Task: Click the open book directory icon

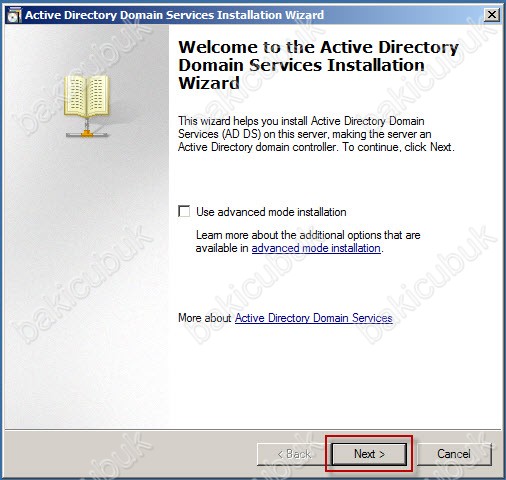Action: (x=87, y=96)
